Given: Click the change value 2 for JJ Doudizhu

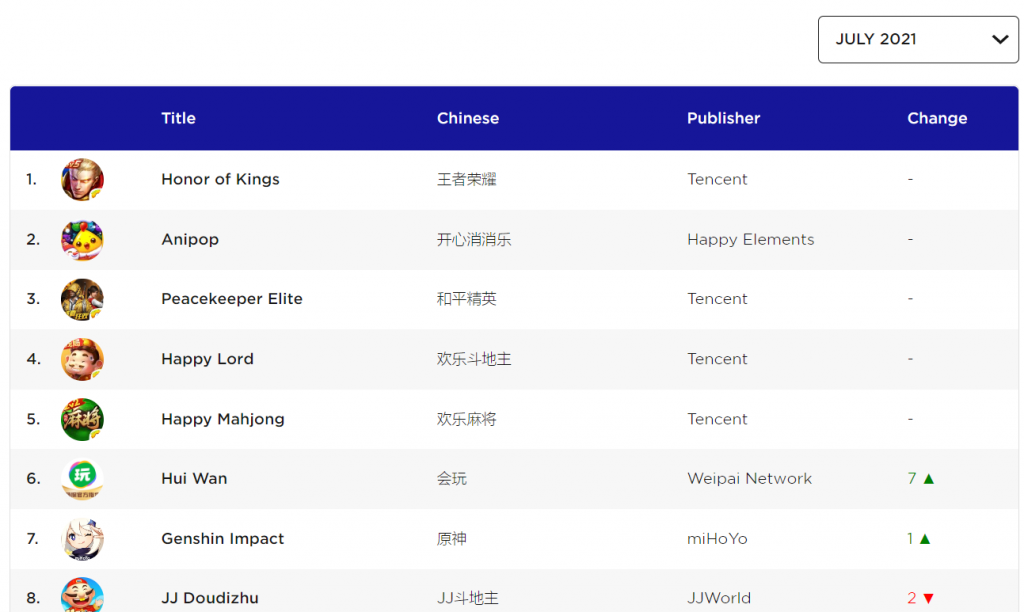Looking at the screenshot, I should 912,598.
